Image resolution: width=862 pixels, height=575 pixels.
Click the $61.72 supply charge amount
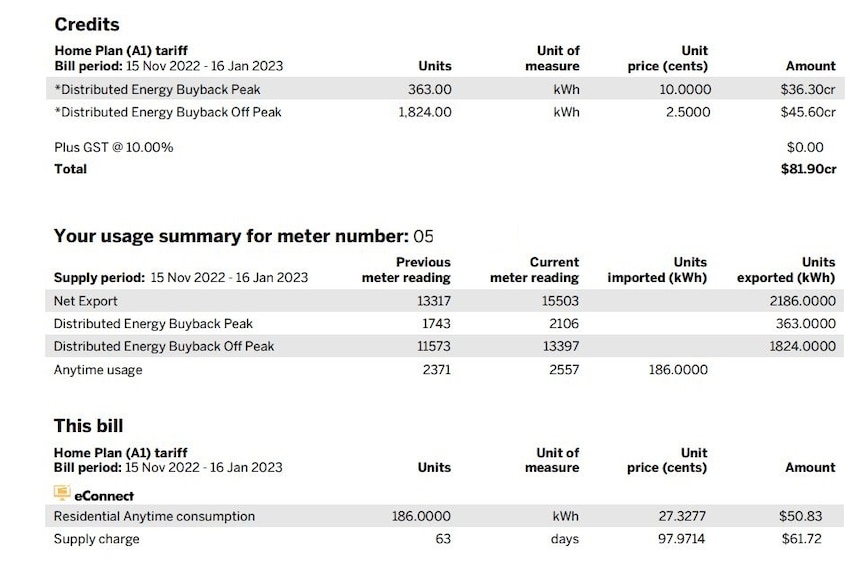pos(801,539)
